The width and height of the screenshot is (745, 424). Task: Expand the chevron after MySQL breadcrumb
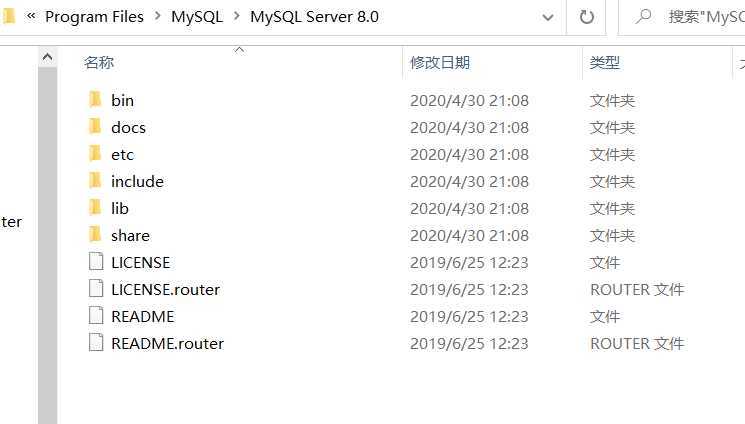click(x=236, y=17)
